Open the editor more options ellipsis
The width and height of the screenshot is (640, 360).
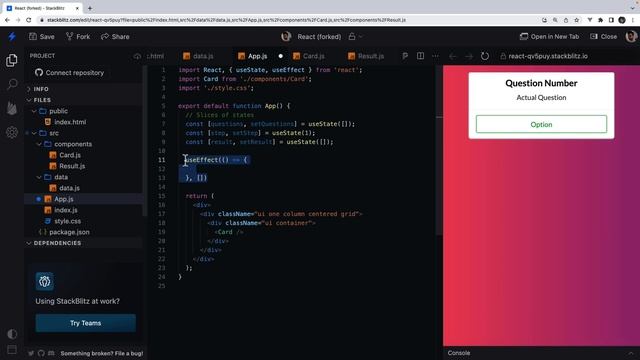coord(436,56)
